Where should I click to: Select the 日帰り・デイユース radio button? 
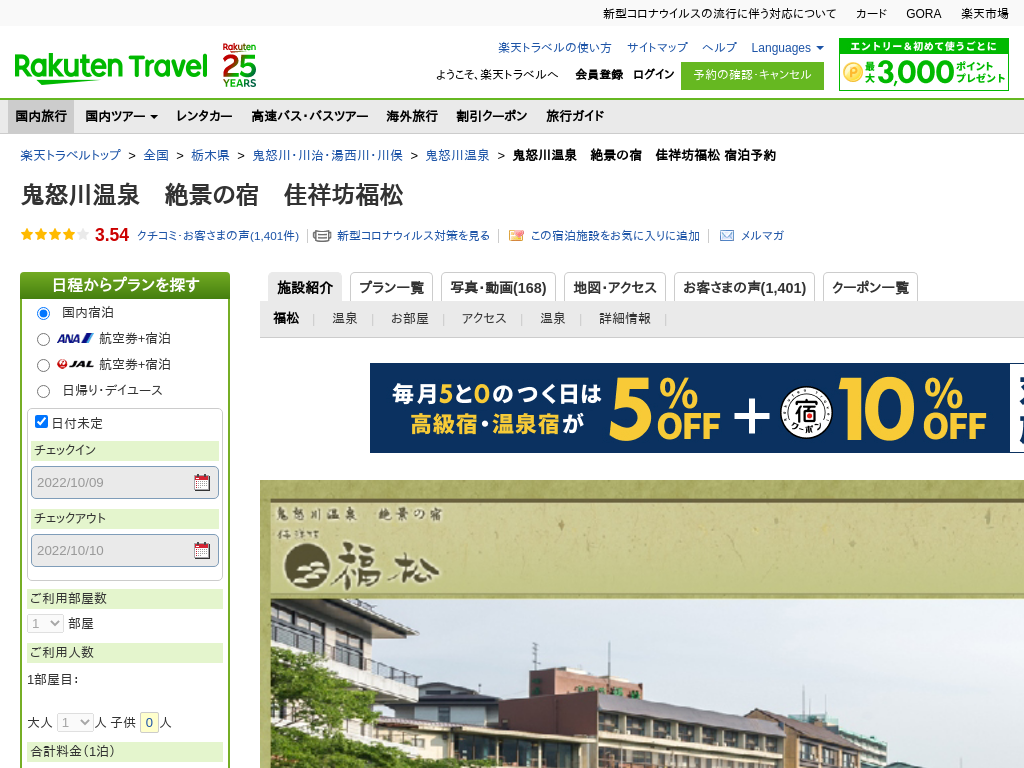point(43,391)
